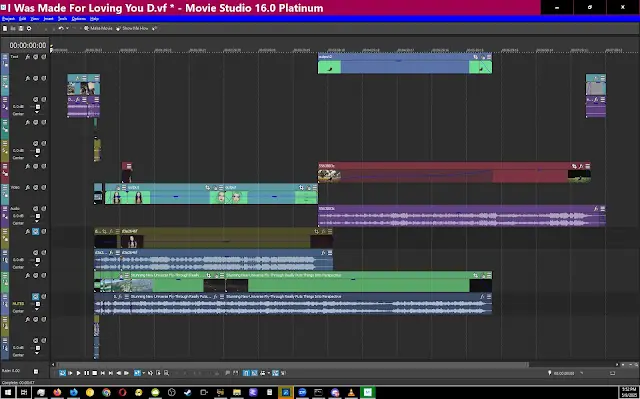This screenshot has width=640, height=399.
Task: Toggle Auto Ripple in bottom toolbar
Action: coord(262,373)
